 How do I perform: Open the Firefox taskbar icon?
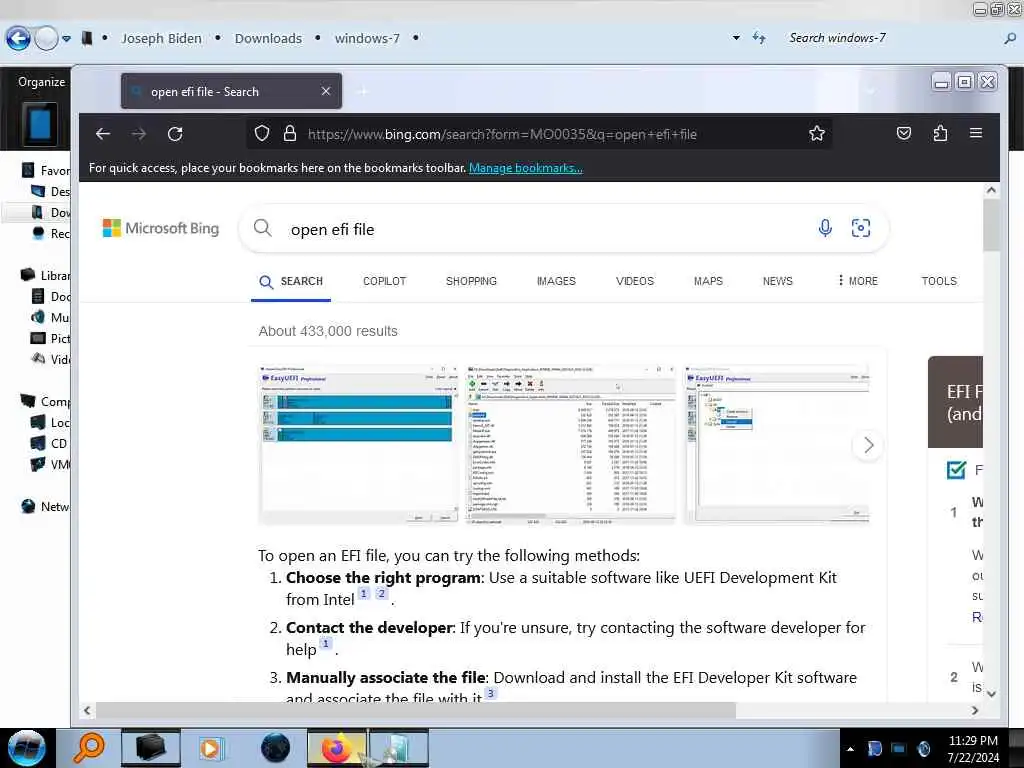[x=336, y=748]
